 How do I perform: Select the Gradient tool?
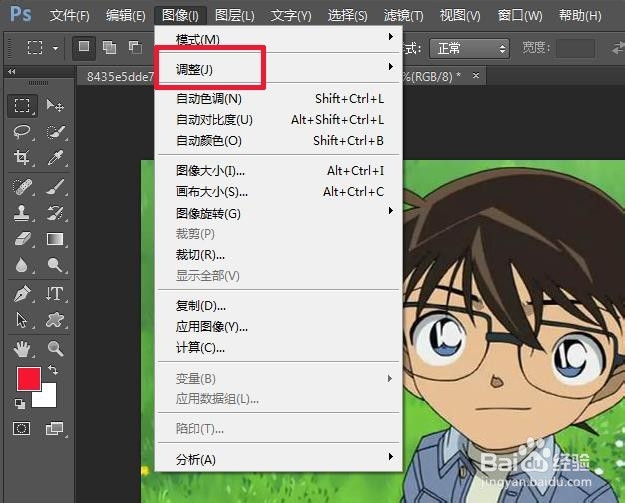point(55,239)
